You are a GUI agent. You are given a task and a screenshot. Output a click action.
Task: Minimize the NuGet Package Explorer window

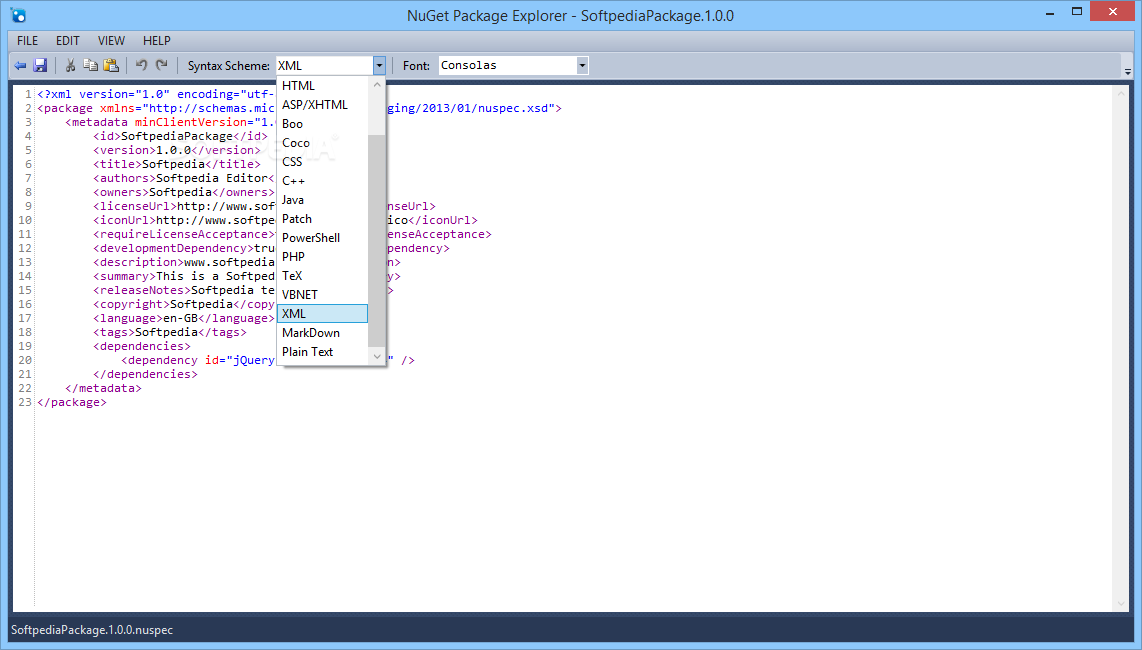click(x=1050, y=13)
